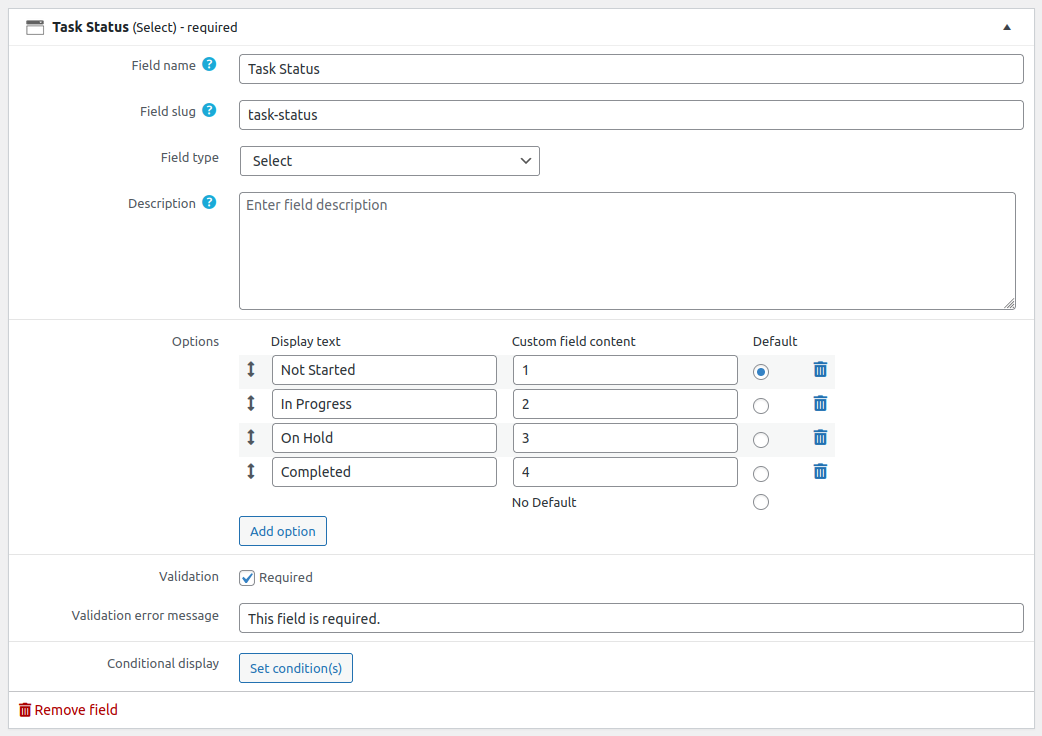The height and width of the screenshot is (736, 1042).
Task: Collapse the Task Status field panel
Action: [x=1007, y=28]
